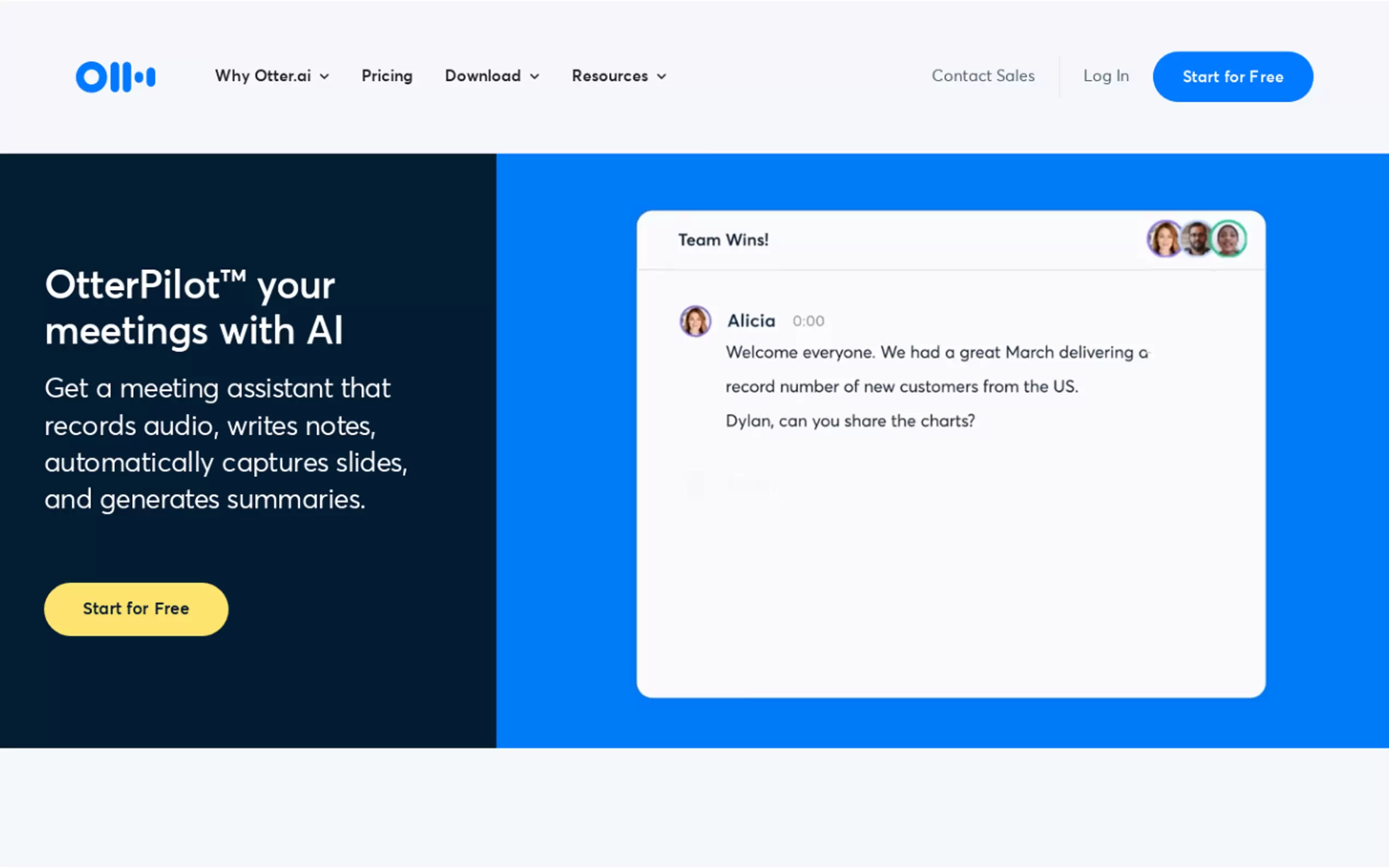Click the female avatar in Team Wins header
Screen dimensions: 1389x868
pos(1163,239)
